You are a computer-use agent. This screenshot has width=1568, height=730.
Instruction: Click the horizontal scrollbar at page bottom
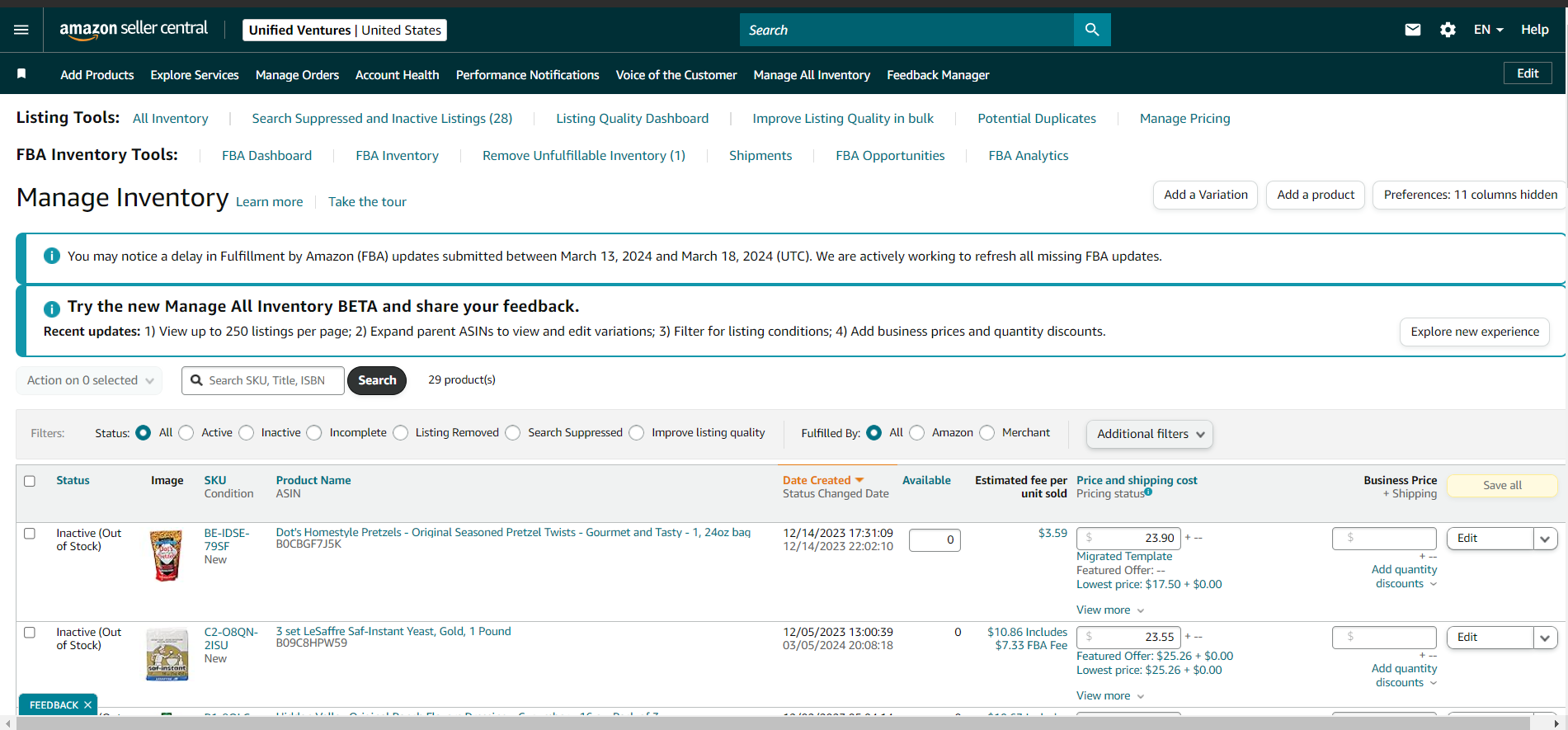click(772, 723)
